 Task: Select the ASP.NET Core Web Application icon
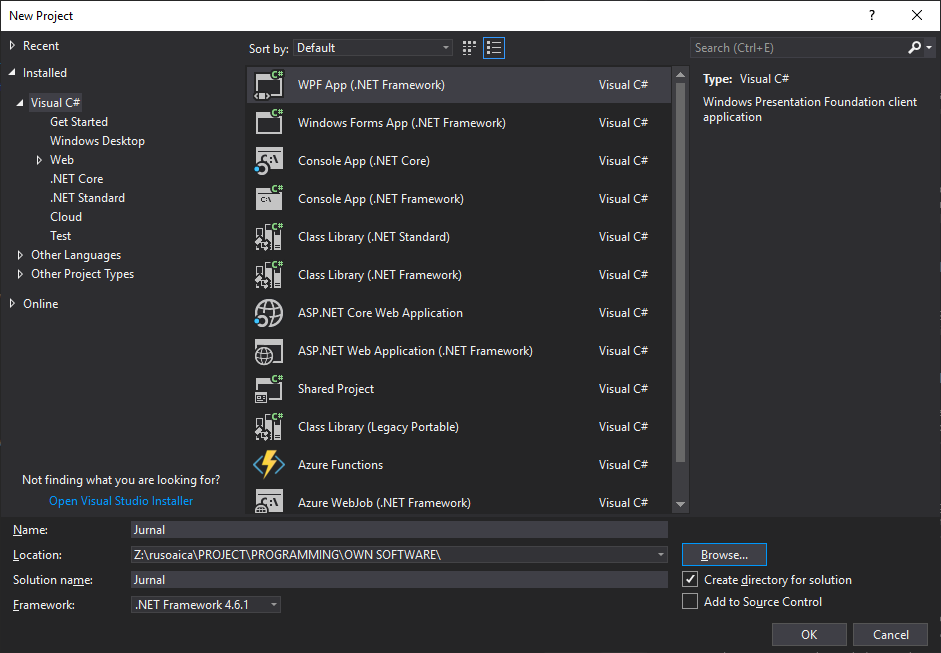[x=269, y=313]
